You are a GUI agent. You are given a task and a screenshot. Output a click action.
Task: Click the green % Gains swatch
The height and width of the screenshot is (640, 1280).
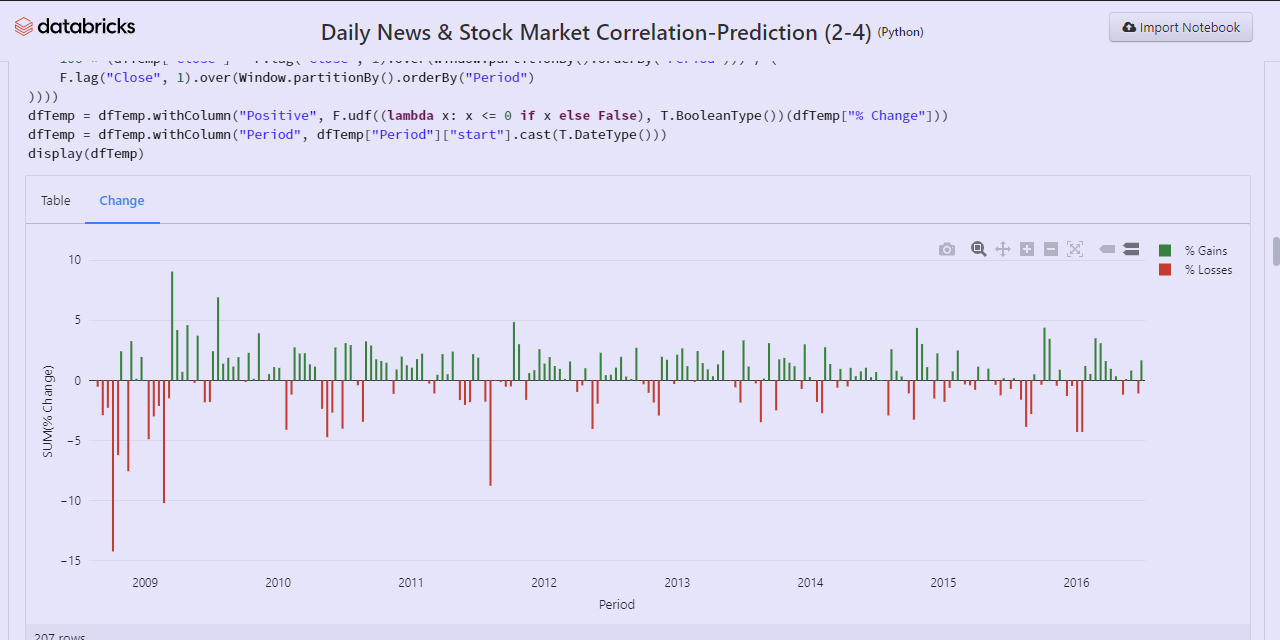(1165, 251)
